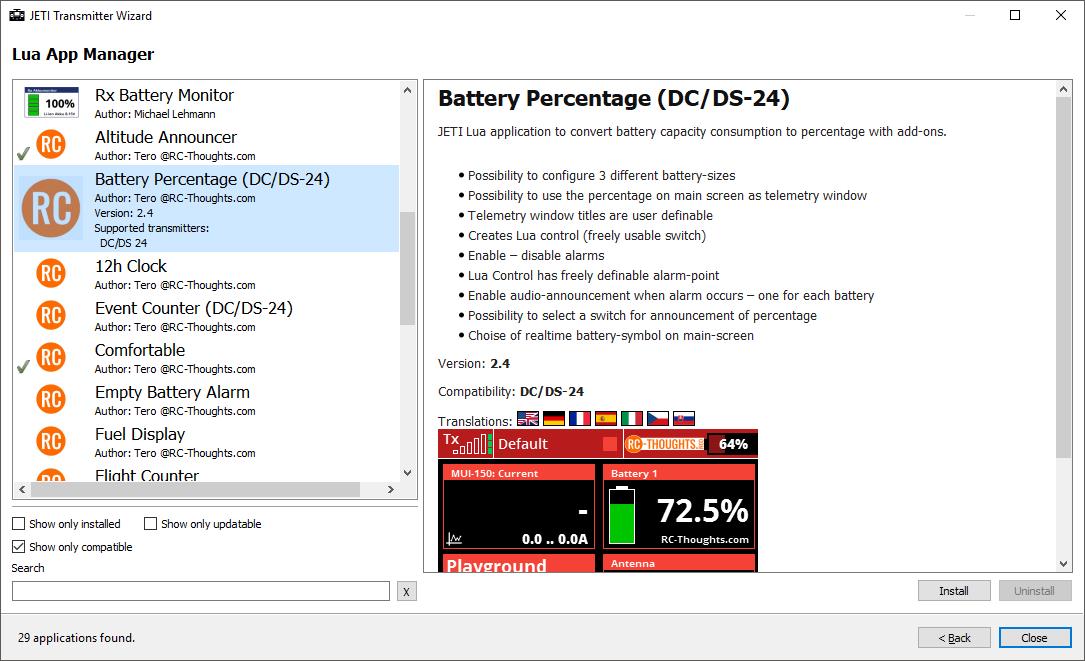
Task: Click the large RC icon of Battery Percentage
Action: click(51, 208)
